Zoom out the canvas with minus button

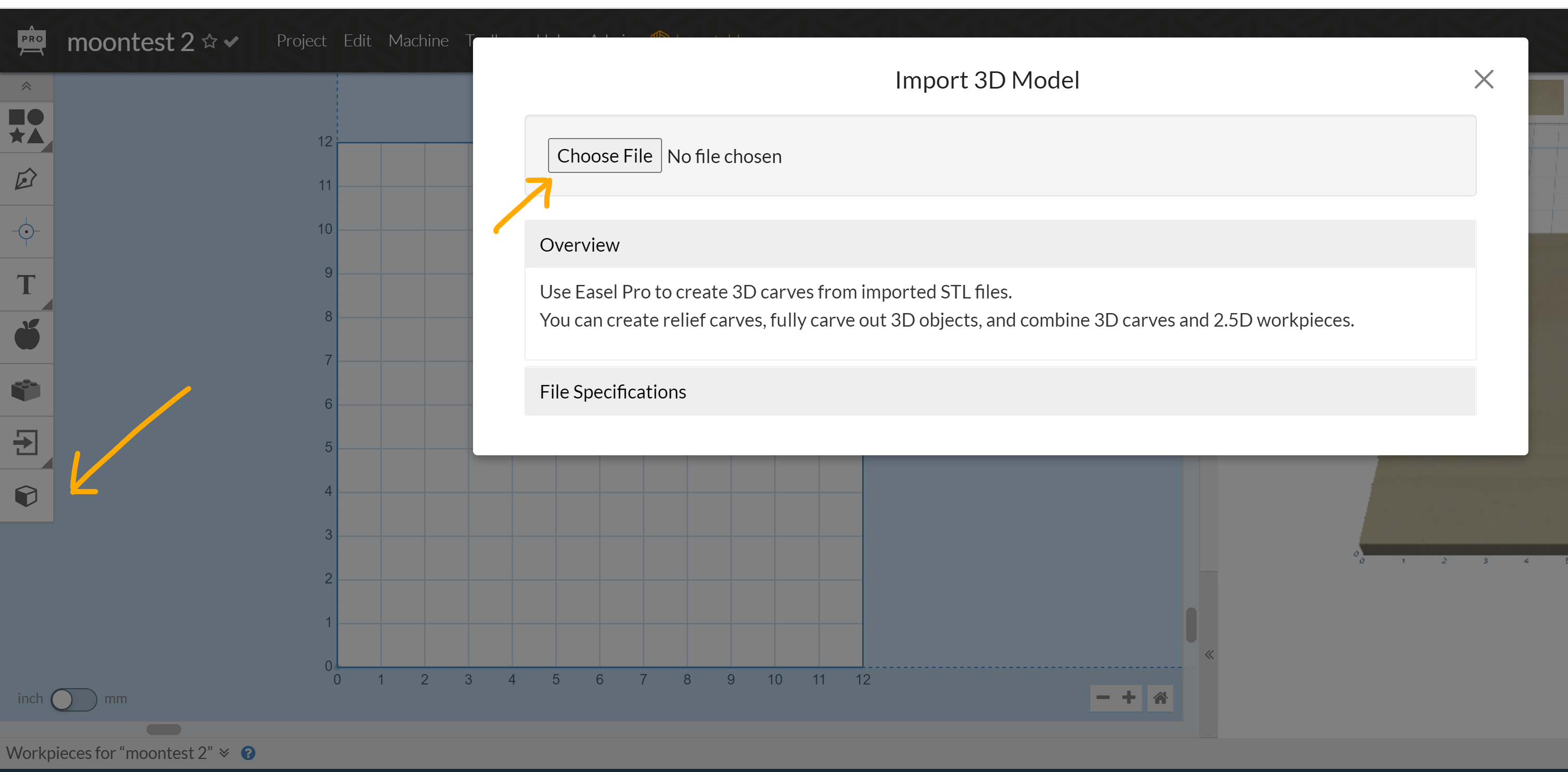[1103, 698]
